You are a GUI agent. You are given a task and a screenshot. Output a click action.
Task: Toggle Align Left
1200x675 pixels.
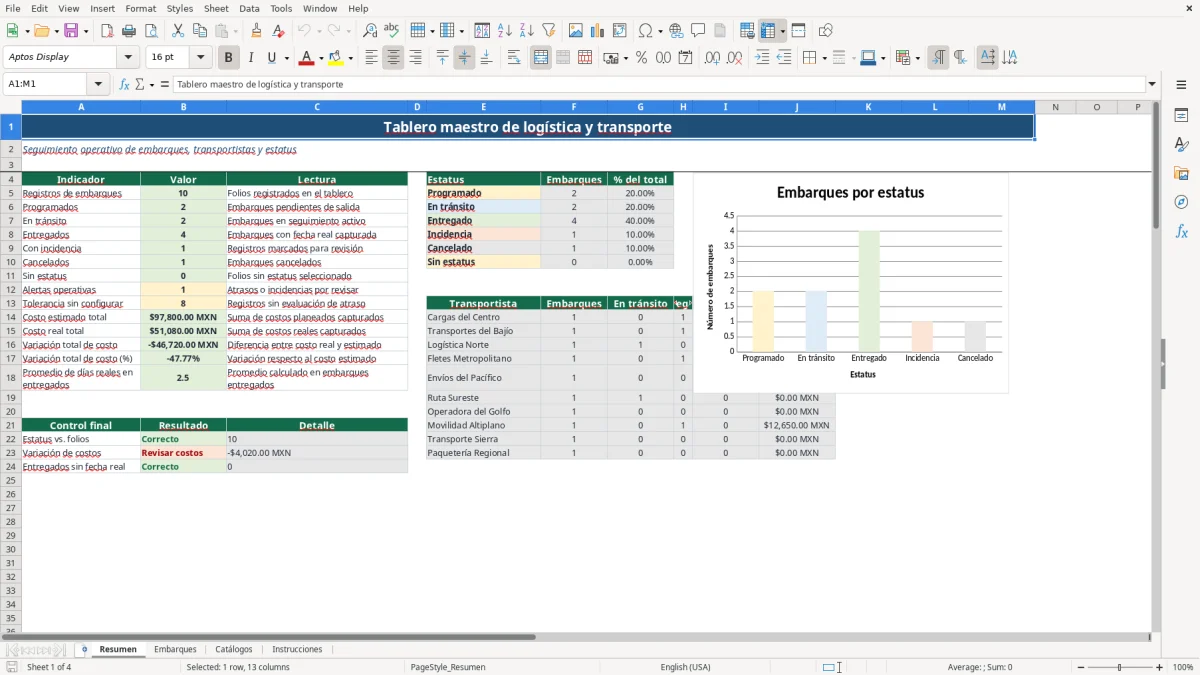click(371, 58)
